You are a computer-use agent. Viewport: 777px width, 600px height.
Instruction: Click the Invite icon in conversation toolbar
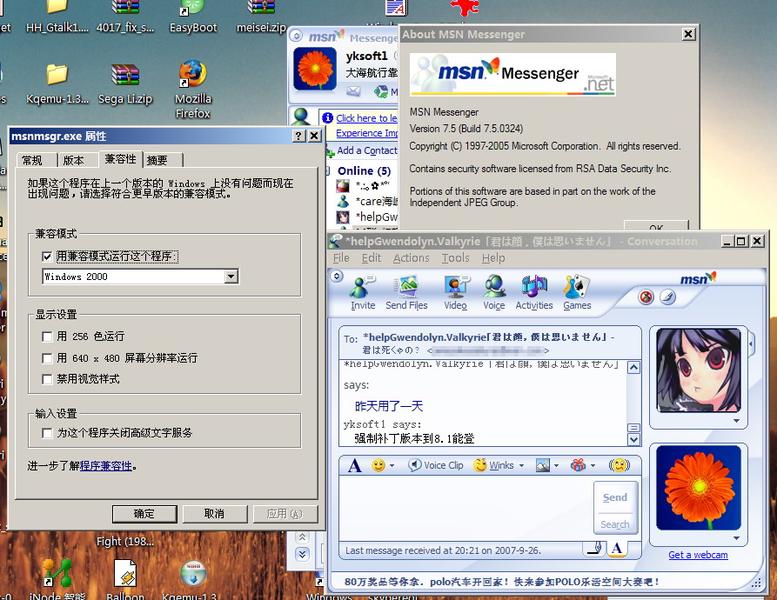363,292
